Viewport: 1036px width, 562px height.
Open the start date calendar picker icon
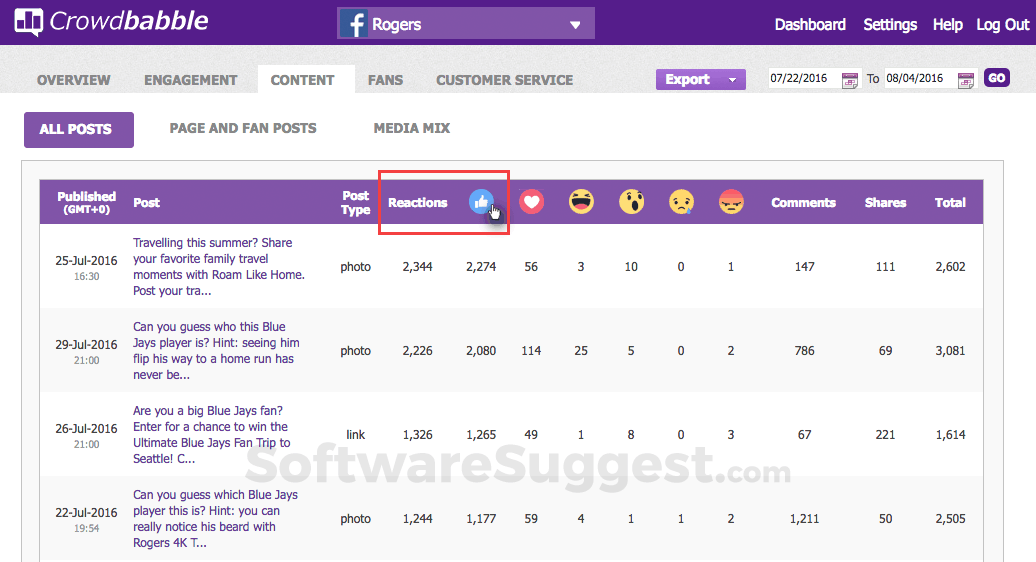tap(850, 80)
